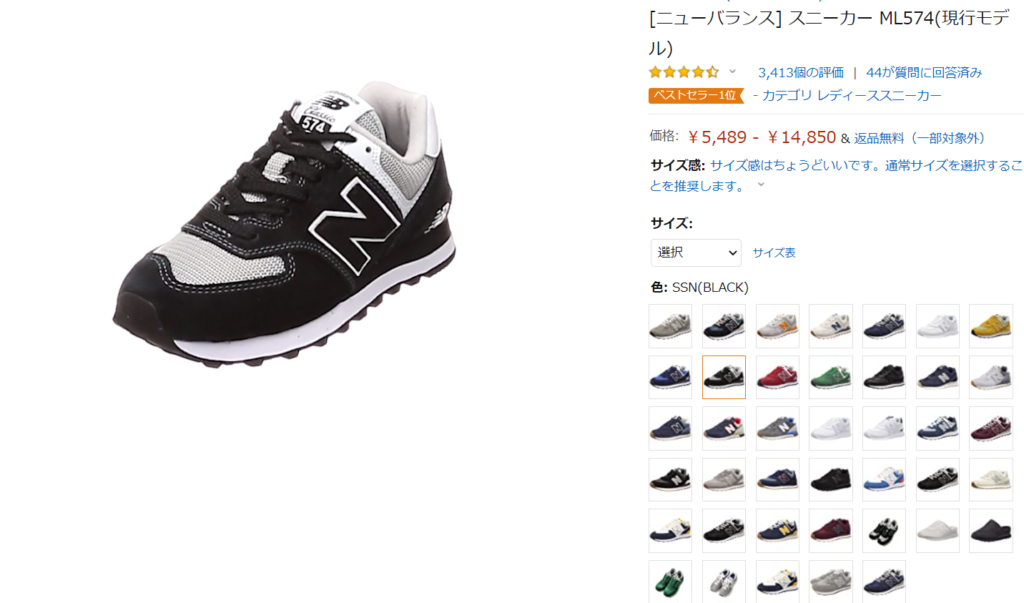Open the 3,413個の評価 reviews link

click(801, 73)
